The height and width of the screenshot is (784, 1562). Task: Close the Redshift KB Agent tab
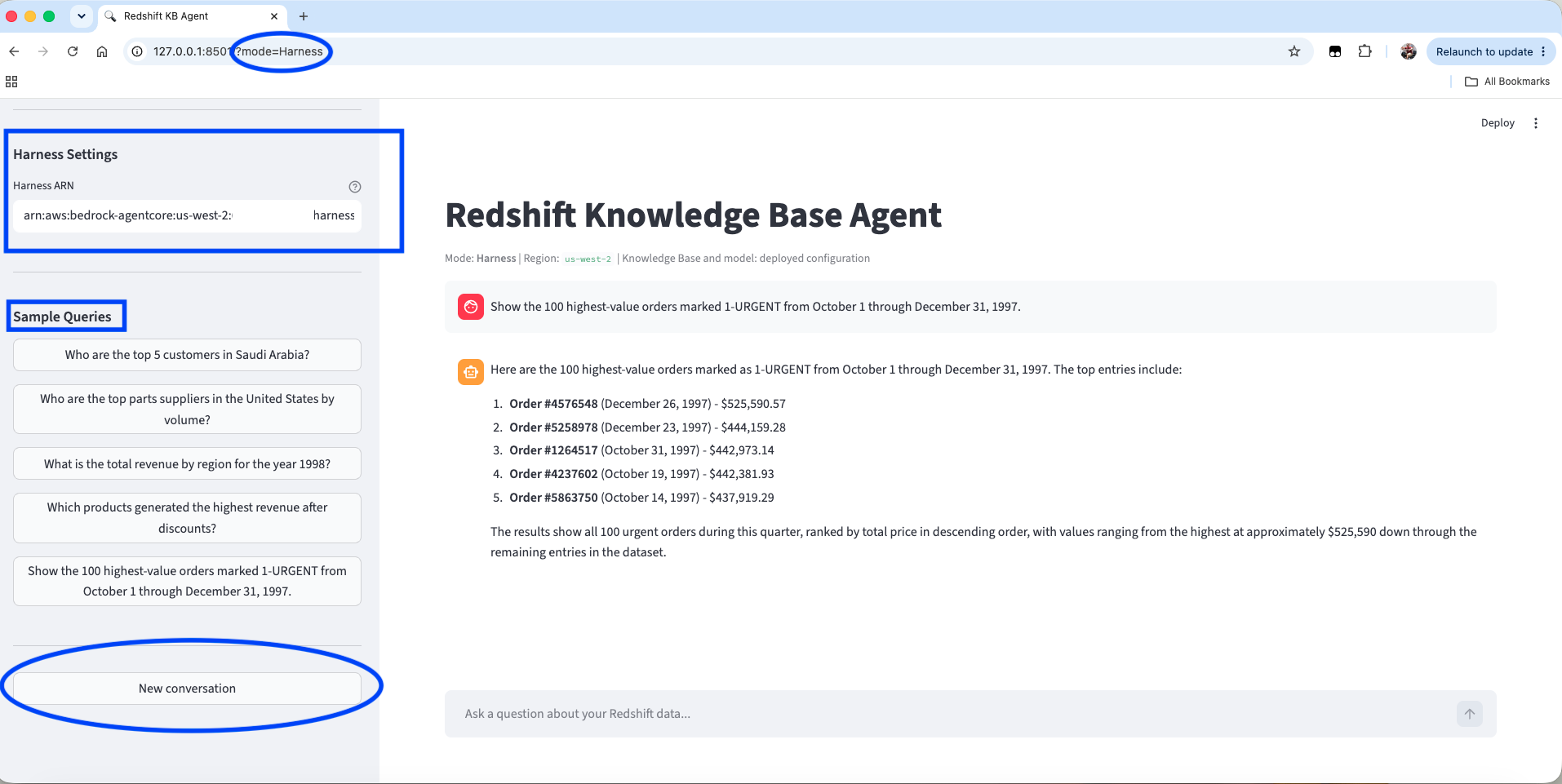(274, 16)
